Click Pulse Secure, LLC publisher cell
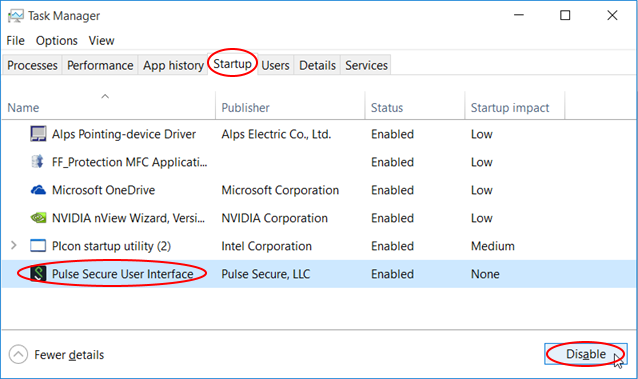This screenshot has width=638, height=379. pos(265,274)
